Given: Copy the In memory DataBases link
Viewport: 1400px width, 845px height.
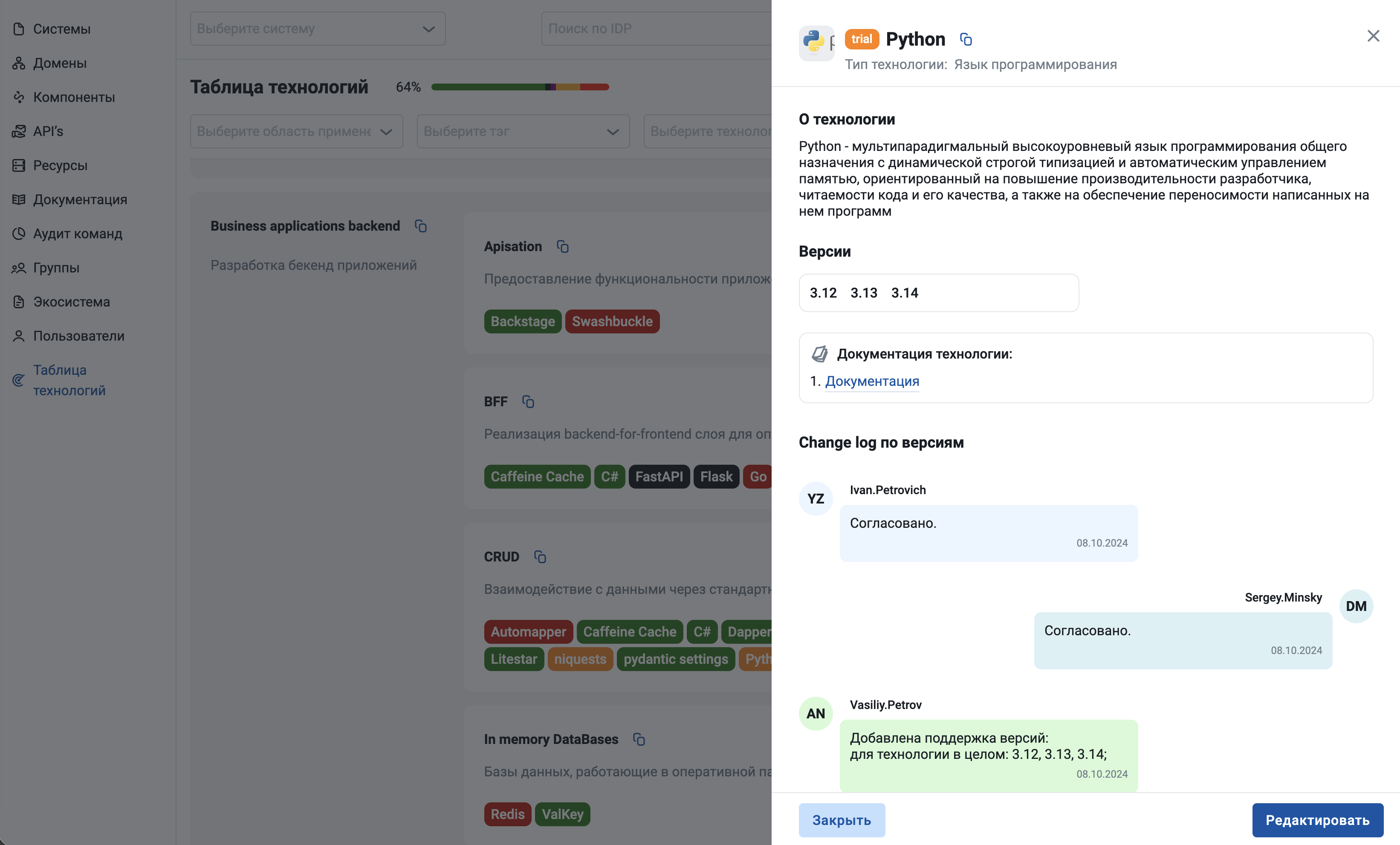Looking at the screenshot, I should coord(640,740).
